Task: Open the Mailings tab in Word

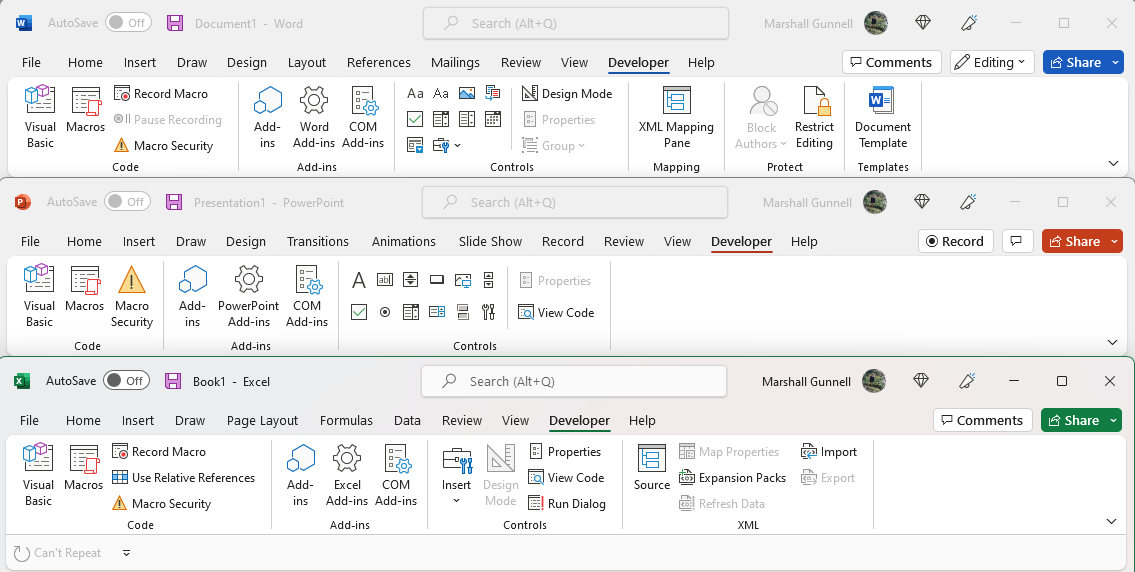Action: coord(455,62)
